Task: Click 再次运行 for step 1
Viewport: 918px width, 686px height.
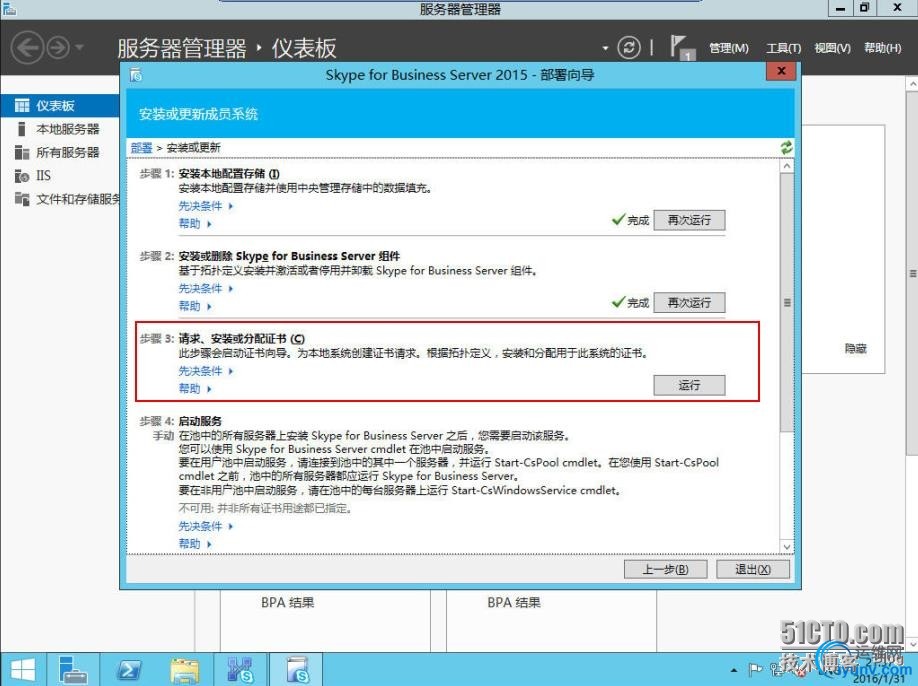Action: tap(689, 220)
